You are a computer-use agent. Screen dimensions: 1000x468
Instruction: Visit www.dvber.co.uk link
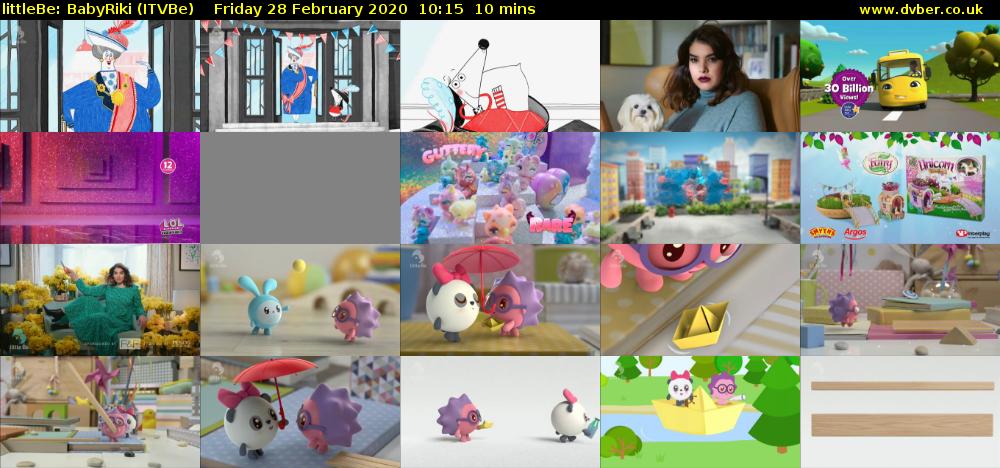click(921, 10)
